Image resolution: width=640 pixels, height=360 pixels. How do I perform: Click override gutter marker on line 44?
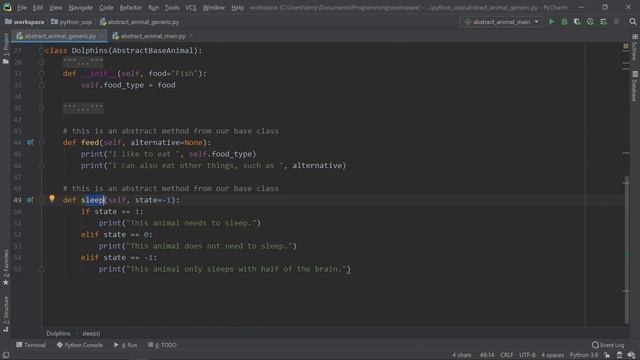pos(30,142)
